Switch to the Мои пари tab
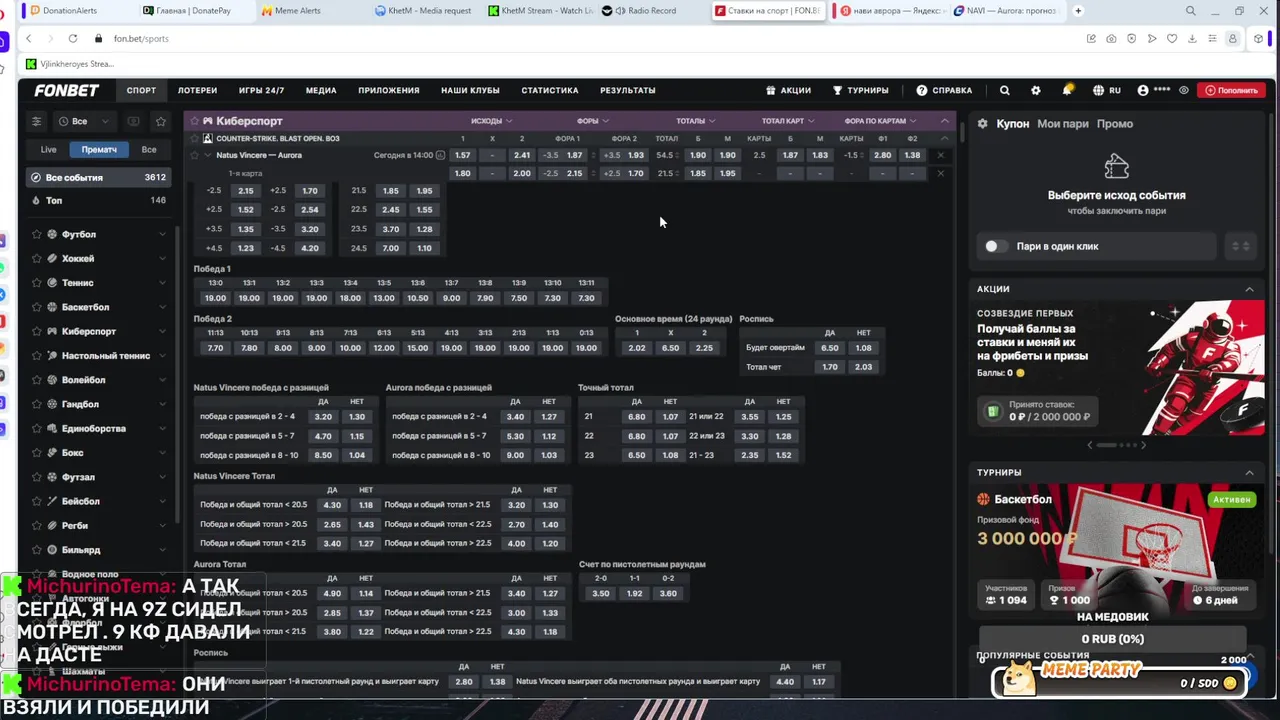This screenshot has height=720, width=1280. point(1063,124)
